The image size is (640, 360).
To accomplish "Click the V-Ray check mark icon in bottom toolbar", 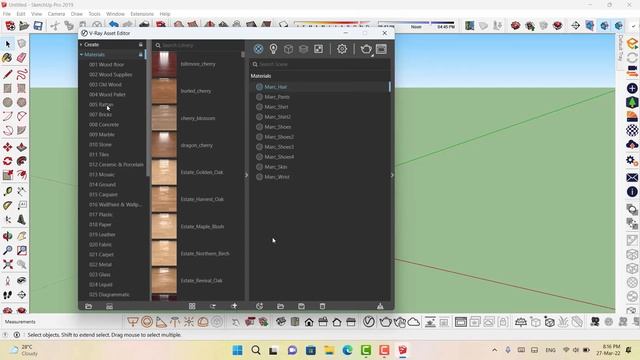I will coord(369,322).
